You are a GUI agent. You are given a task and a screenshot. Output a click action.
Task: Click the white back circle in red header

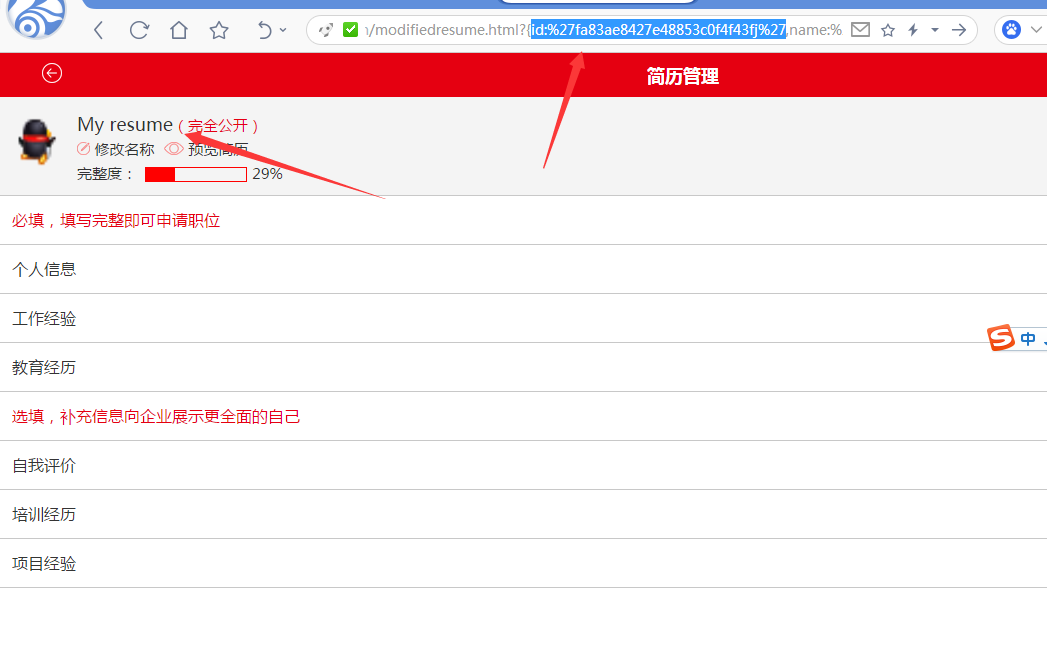[x=52, y=73]
